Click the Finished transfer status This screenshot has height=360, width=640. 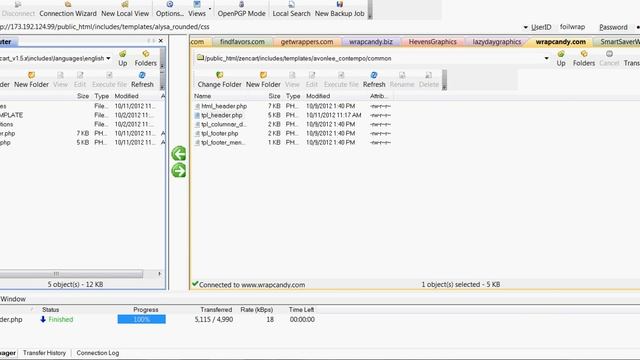pos(60,320)
